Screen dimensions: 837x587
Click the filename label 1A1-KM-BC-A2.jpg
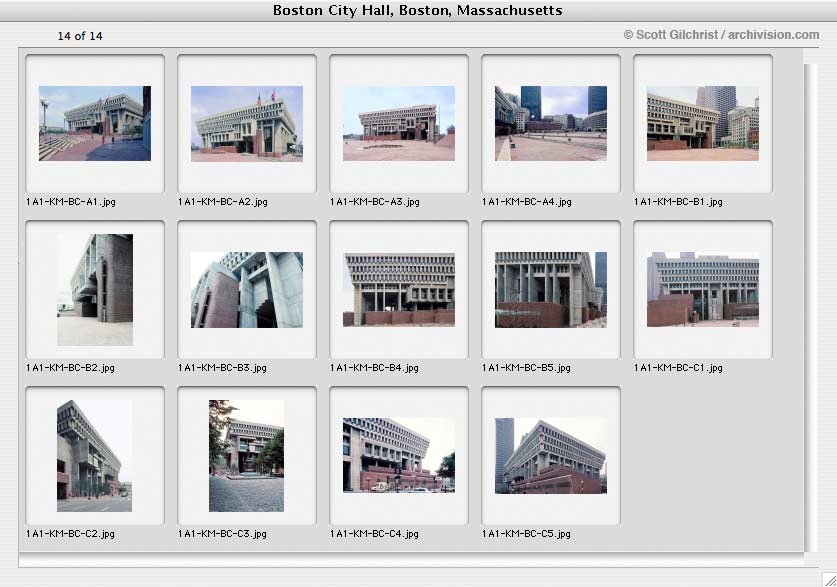[x=223, y=202]
